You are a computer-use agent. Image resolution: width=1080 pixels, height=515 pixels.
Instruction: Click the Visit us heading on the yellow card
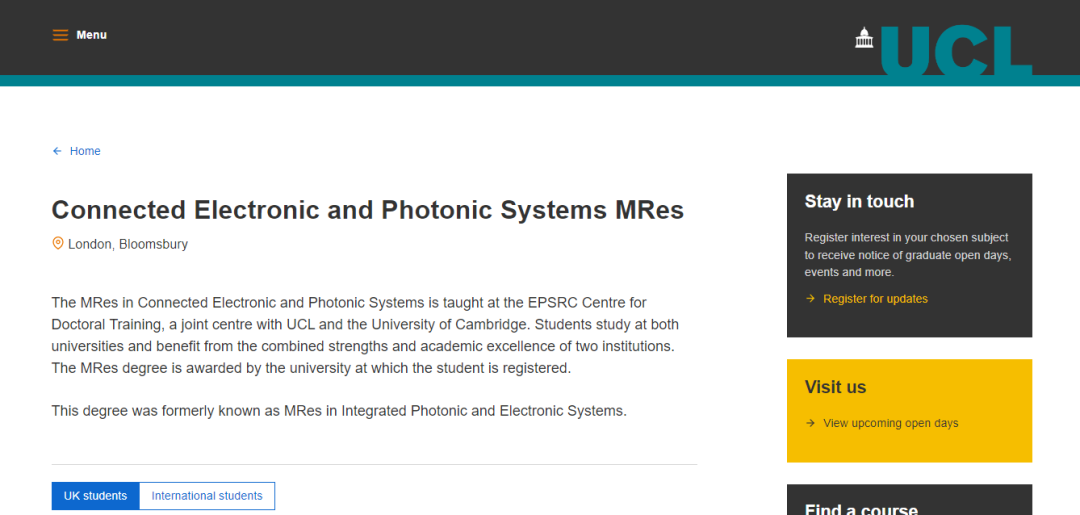[835, 387]
